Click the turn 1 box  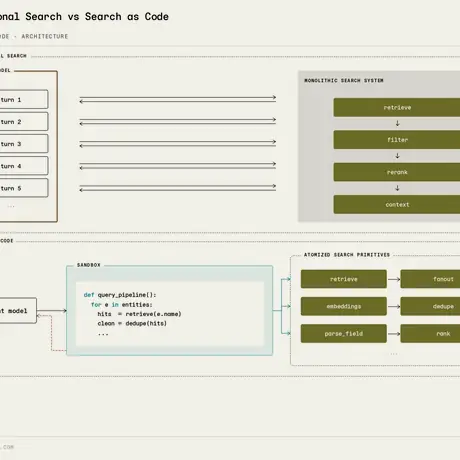point(23,99)
